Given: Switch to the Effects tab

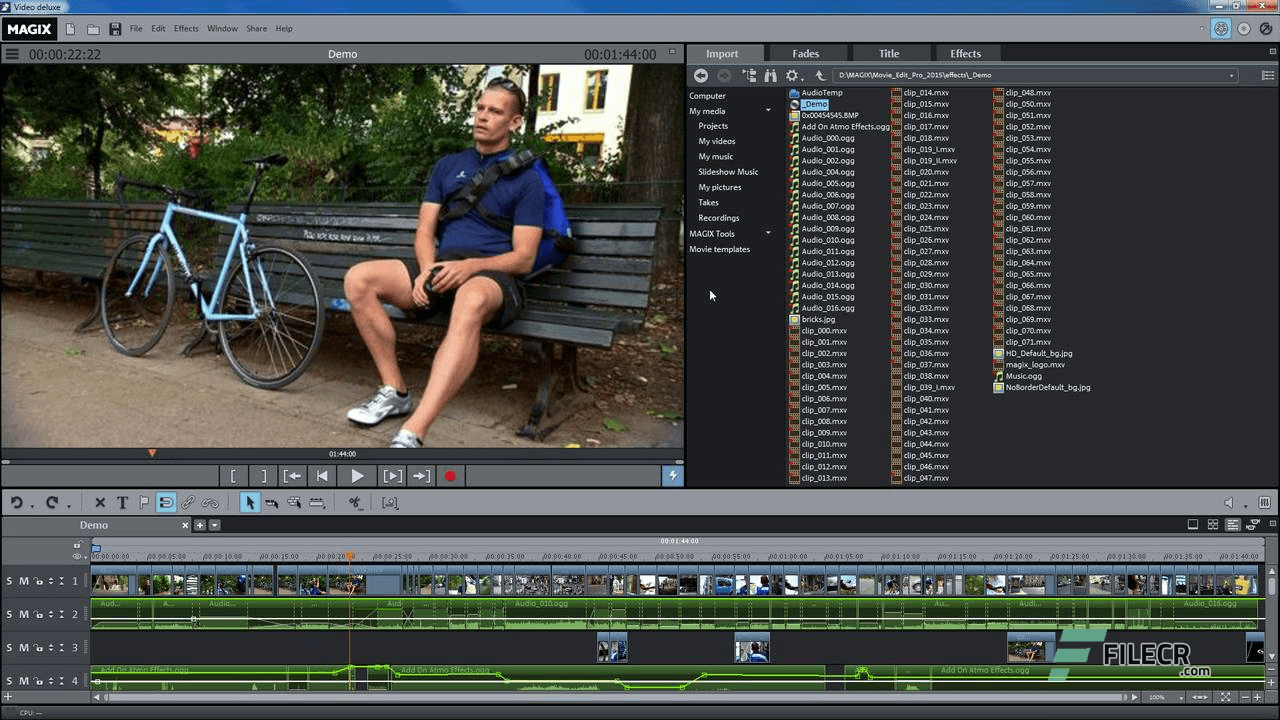Looking at the screenshot, I should [x=965, y=53].
